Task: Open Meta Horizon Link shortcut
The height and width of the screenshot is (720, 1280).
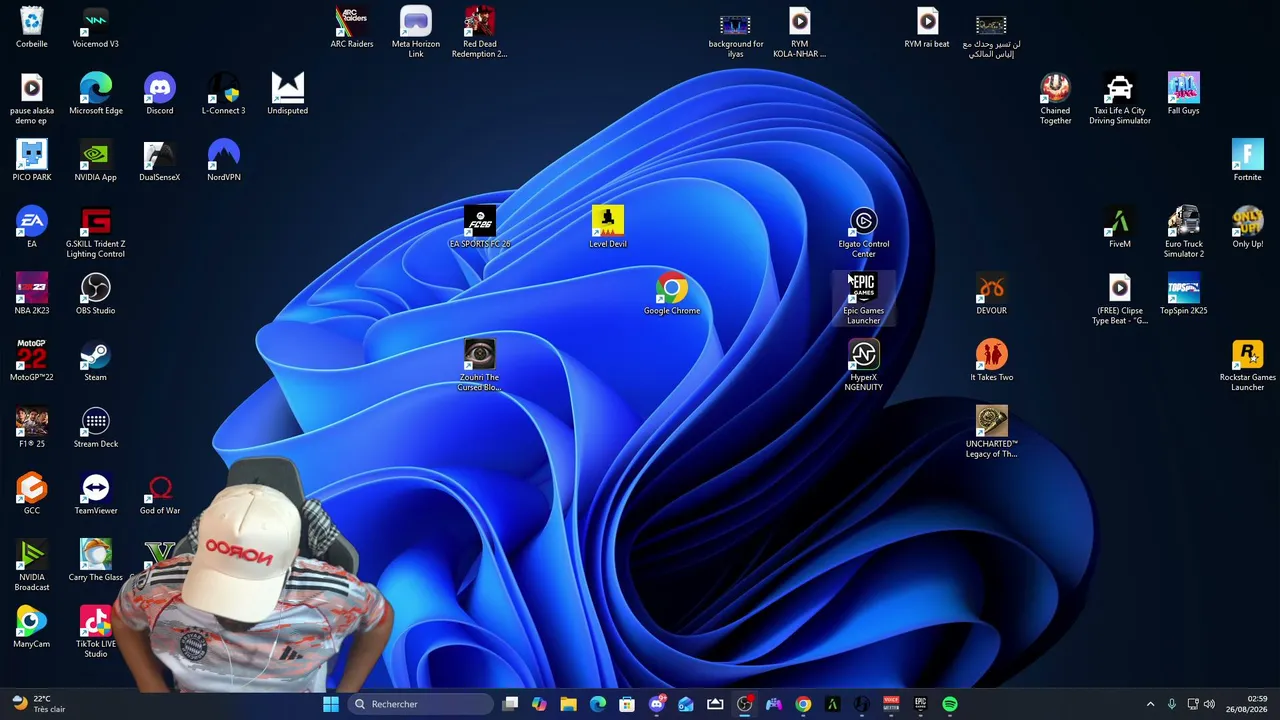Action: [416, 33]
